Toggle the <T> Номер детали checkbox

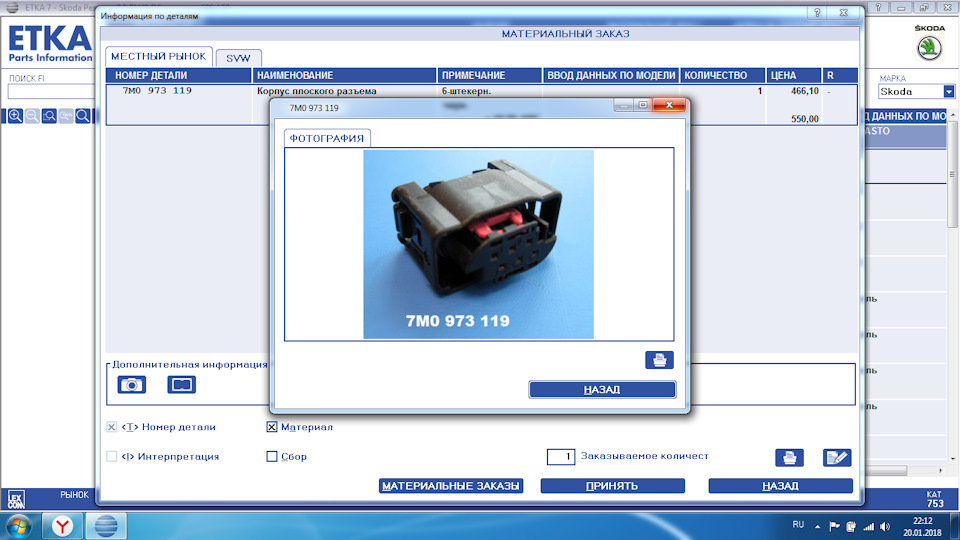[x=111, y=427]
